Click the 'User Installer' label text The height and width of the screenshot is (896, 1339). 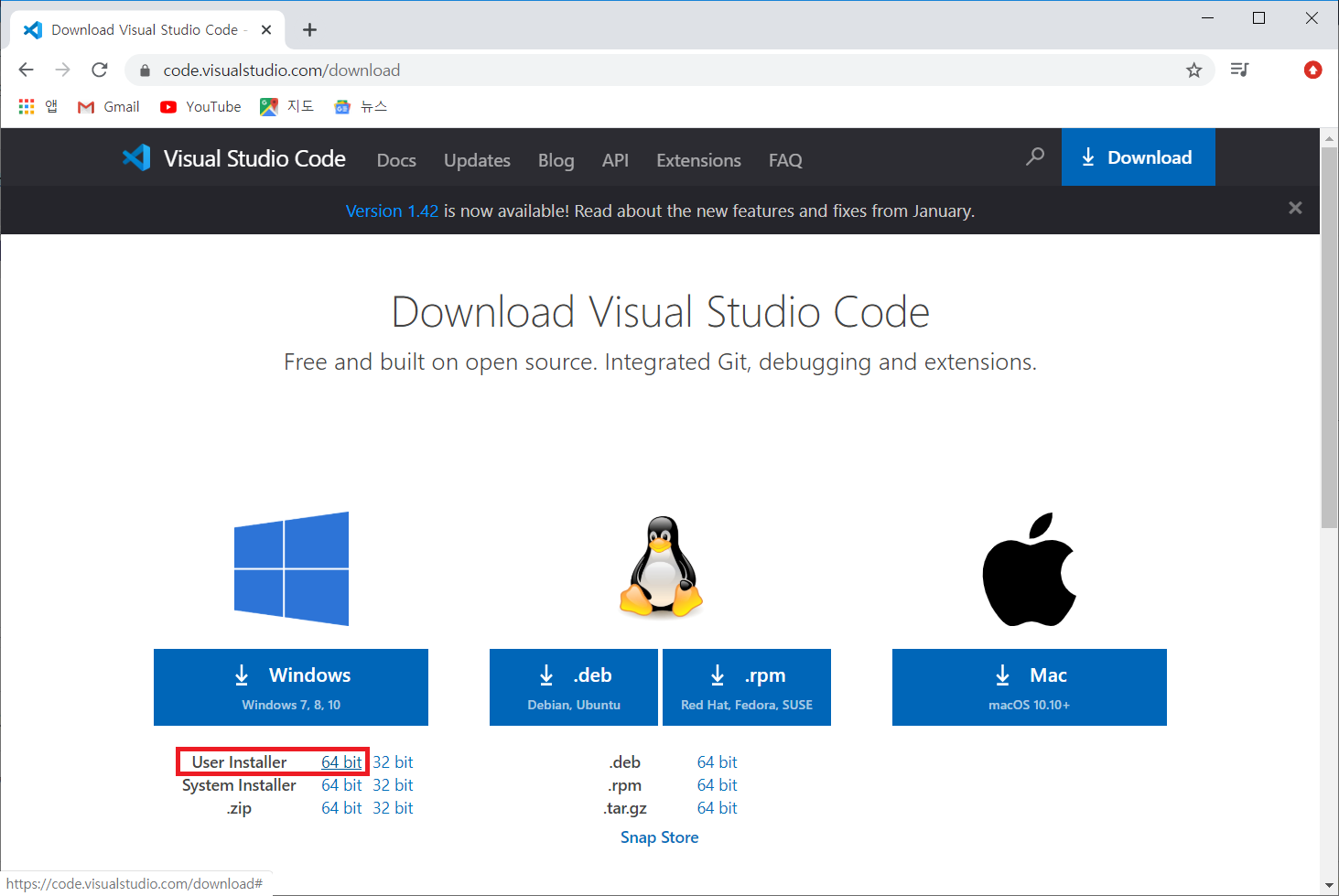pos(239,761)
